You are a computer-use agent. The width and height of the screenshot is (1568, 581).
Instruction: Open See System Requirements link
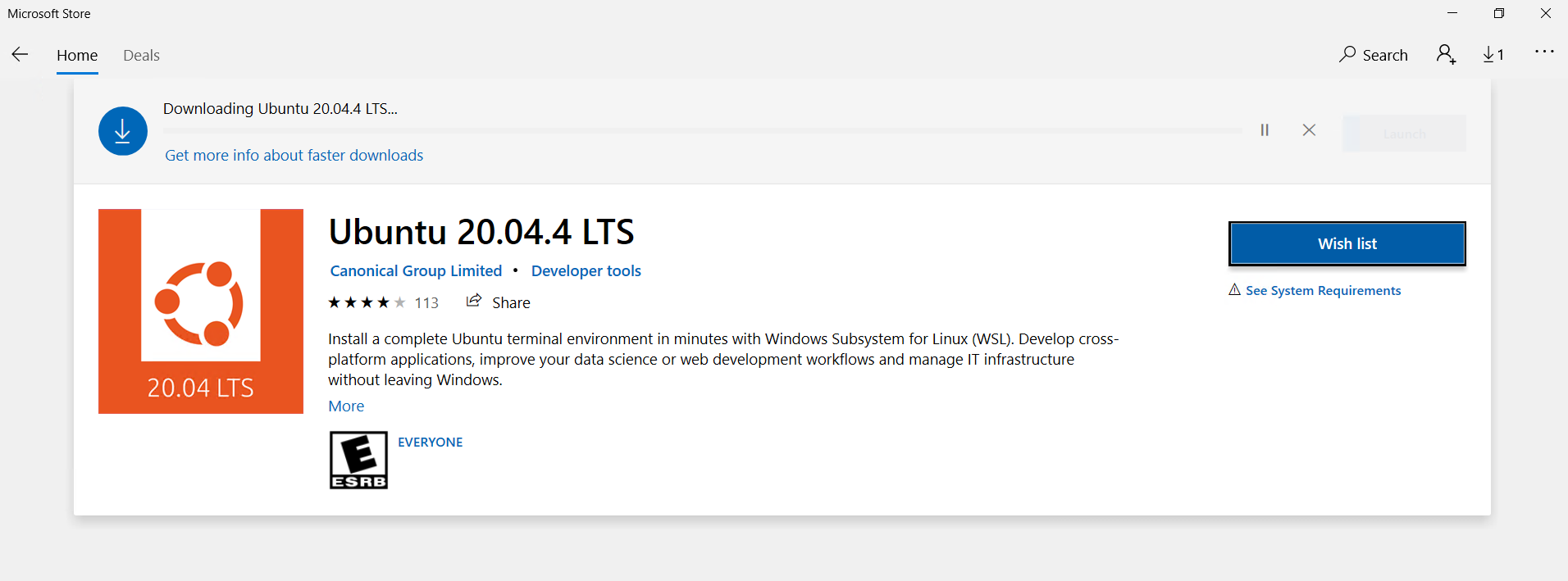(x=1315, y=291)
